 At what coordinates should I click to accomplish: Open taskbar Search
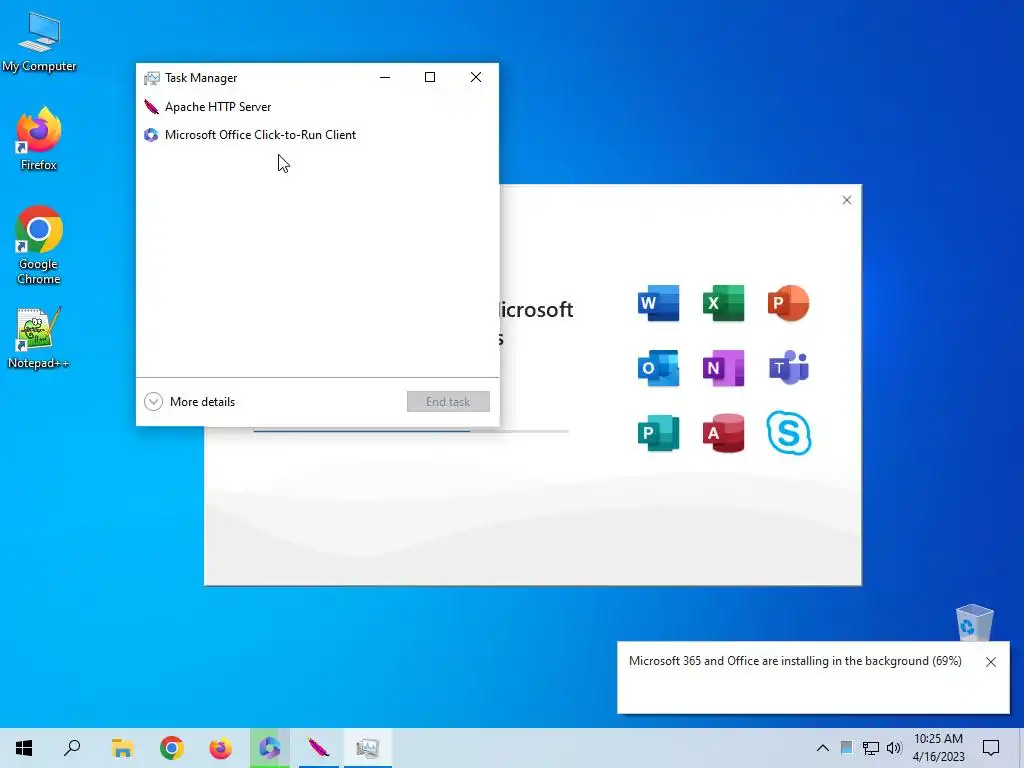point(72,748)
